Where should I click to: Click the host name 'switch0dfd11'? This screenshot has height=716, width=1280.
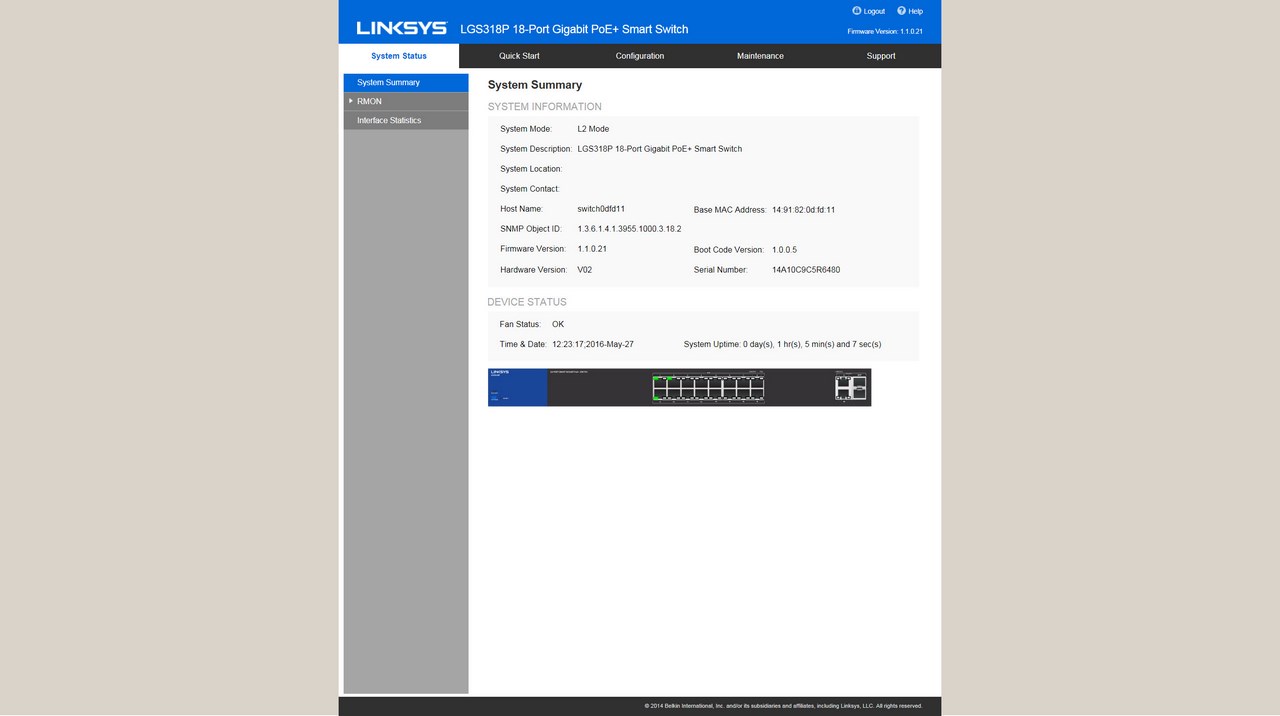coord(601,209)
